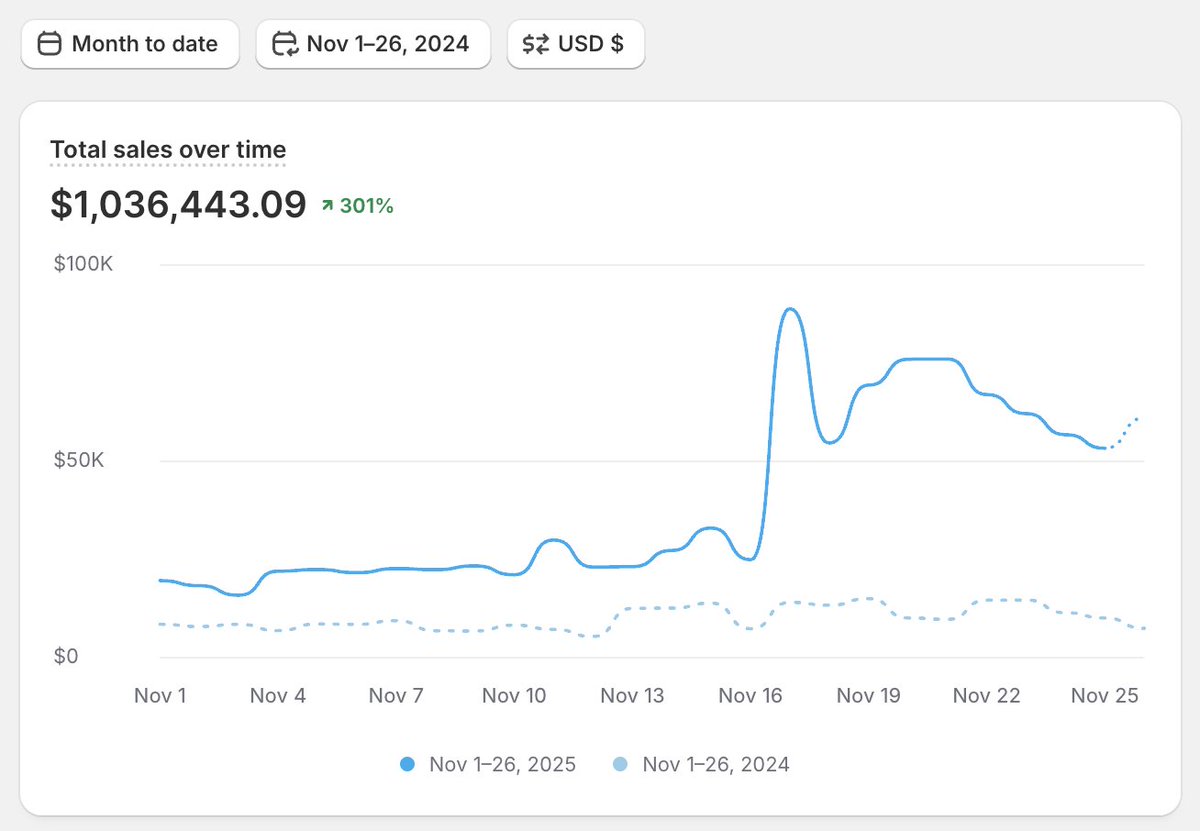Screen dimensions: 1200x831
Task: Open the Total sales over time report
Action: click(168, 150)
